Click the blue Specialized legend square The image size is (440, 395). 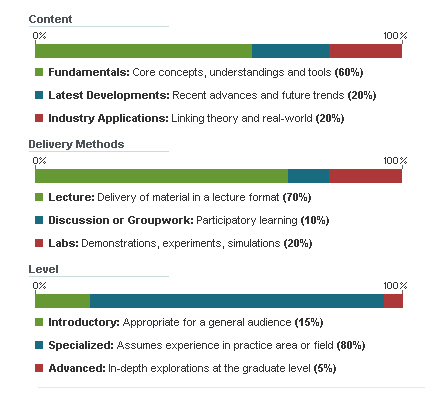(39, 345)
